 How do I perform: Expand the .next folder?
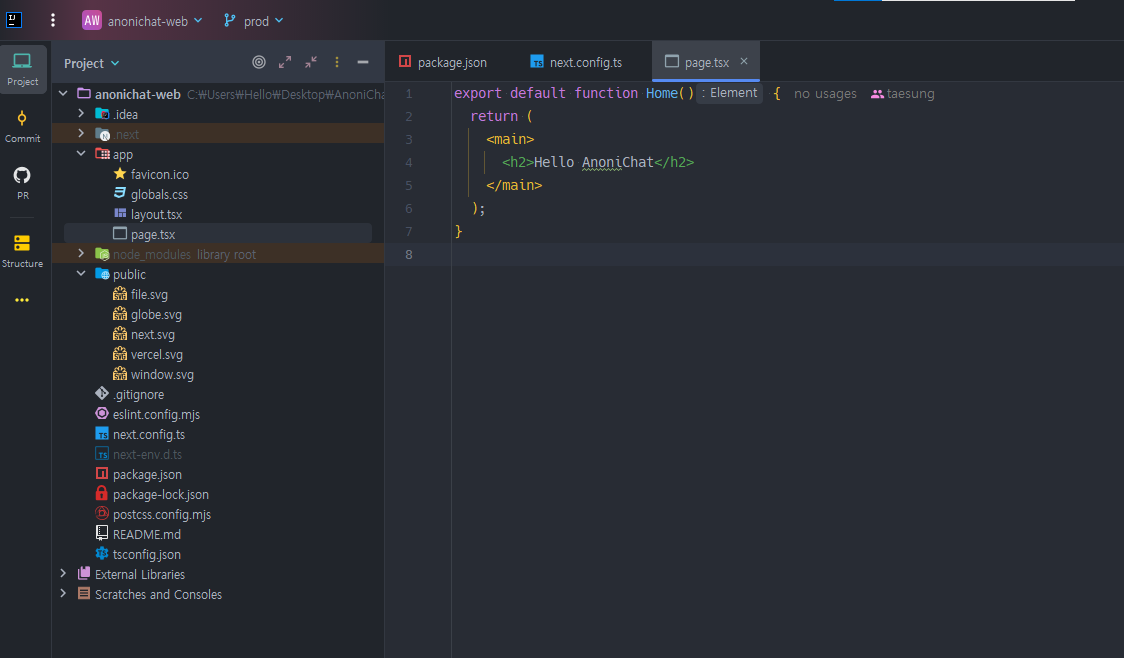81,133
